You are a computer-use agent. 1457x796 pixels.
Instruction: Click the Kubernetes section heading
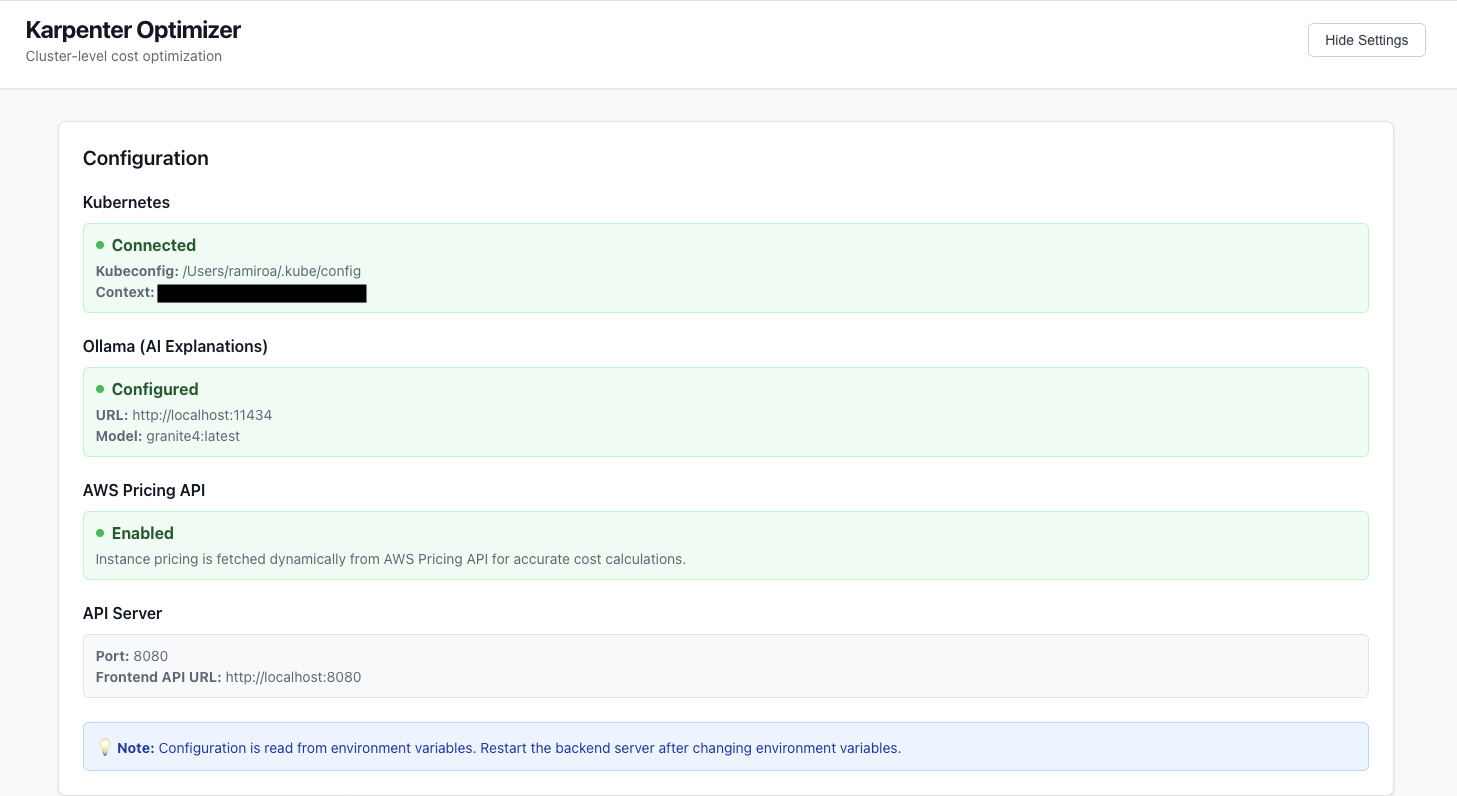[126, 202]
